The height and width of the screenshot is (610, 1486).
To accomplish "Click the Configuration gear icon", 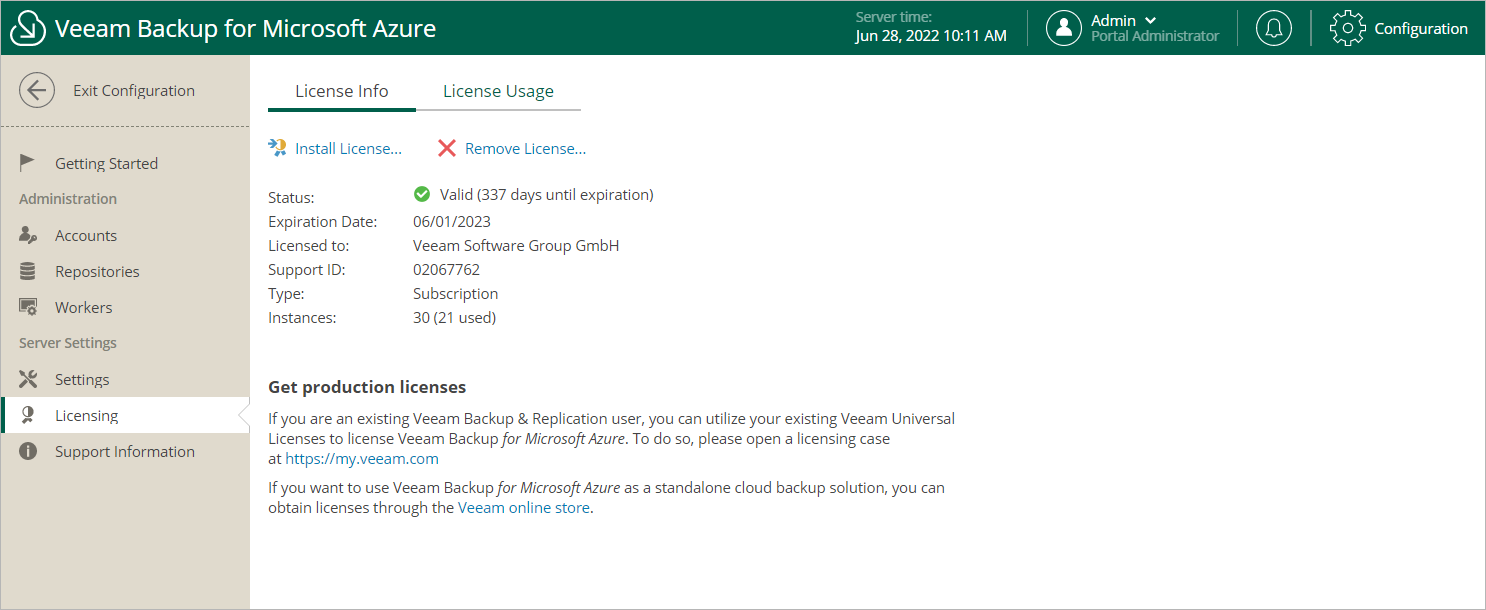I will [x=1347, y=28].
